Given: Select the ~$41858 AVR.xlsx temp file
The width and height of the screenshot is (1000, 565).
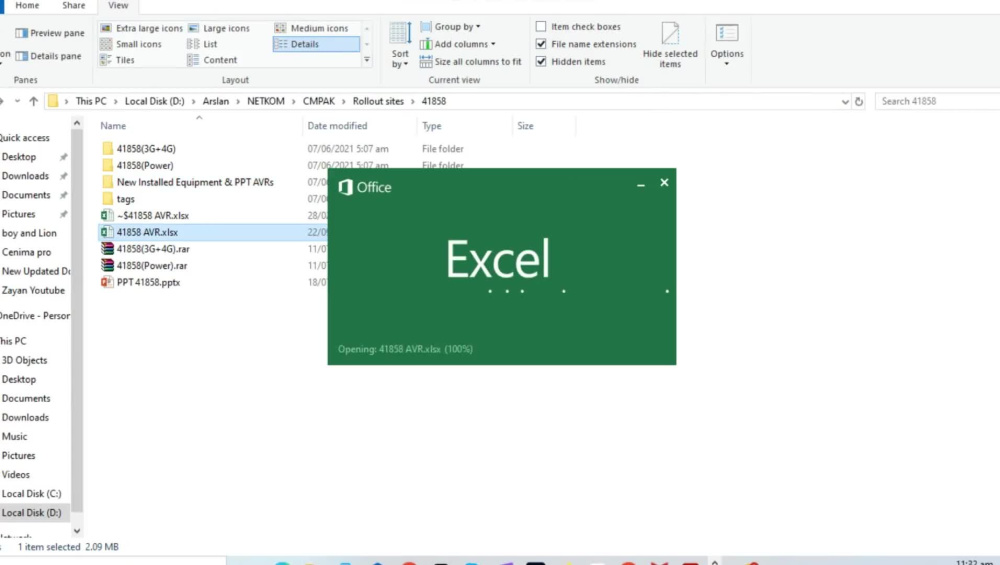Looking at the screenshot, I should coord(152,216).
